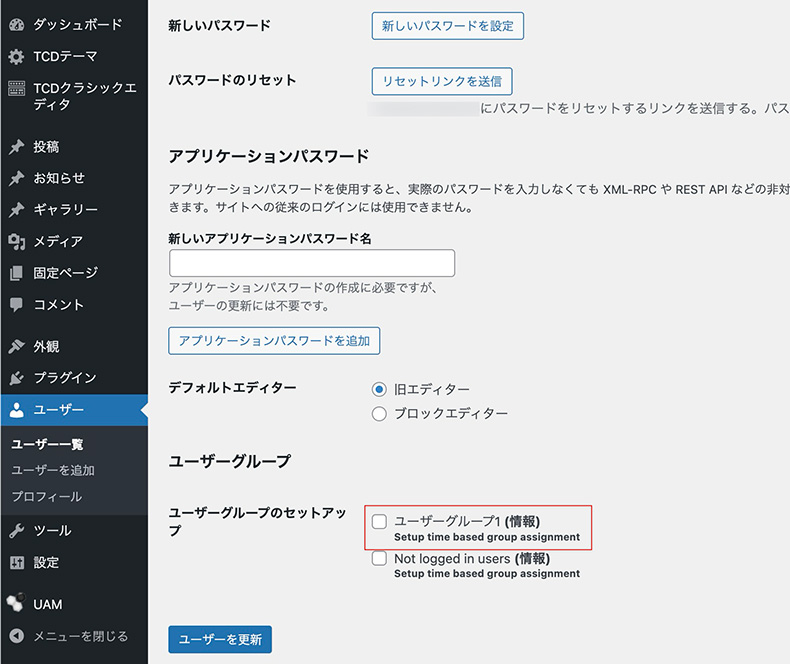Click the pin icon beside ギャラリー

pyautogui.click(x=17, y=210)
